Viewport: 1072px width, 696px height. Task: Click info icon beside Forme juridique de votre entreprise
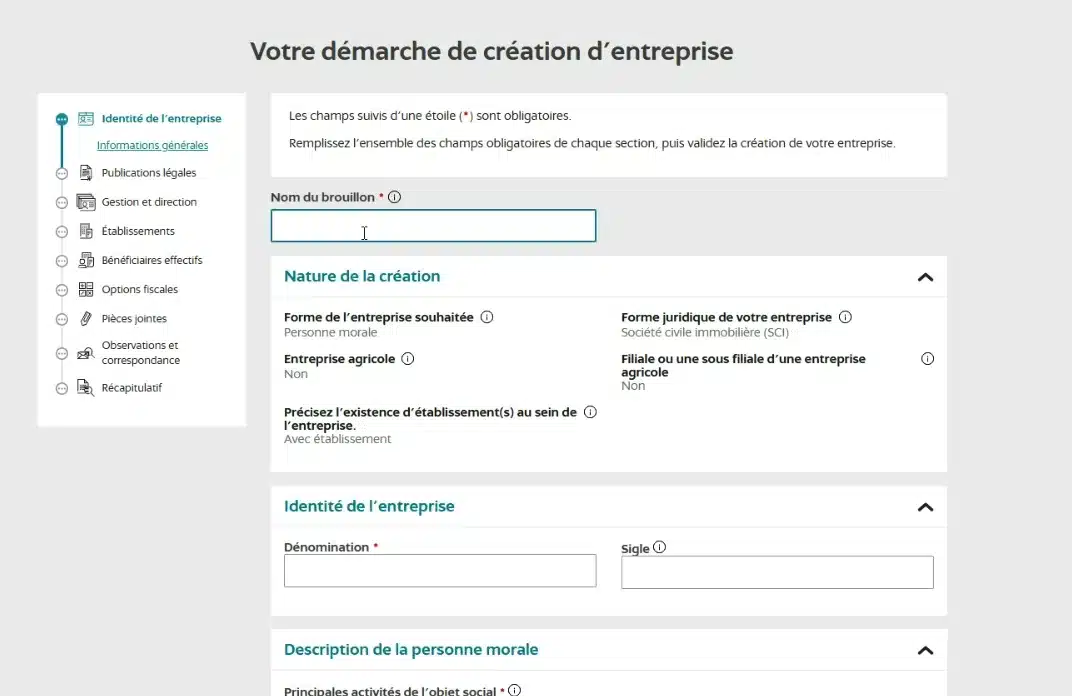(845, 317)
